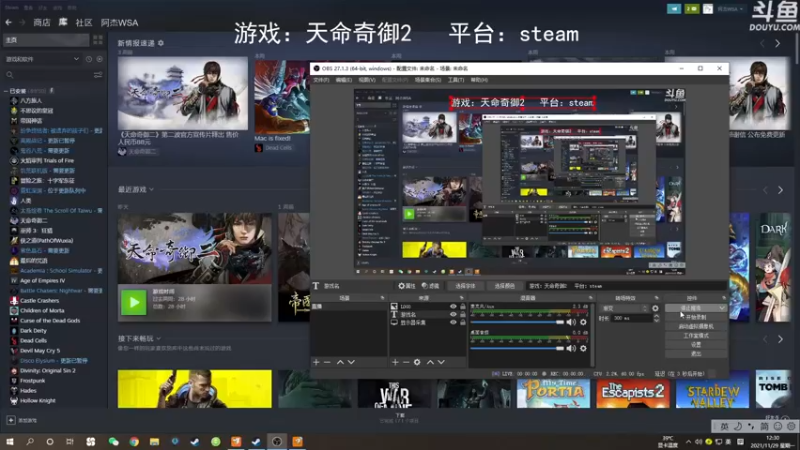Toggle visibility eye of 显示器采集 source

click(453, 322)
